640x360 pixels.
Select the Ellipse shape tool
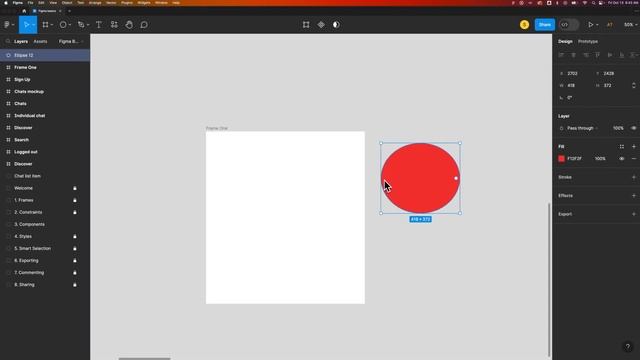point(63,25)
